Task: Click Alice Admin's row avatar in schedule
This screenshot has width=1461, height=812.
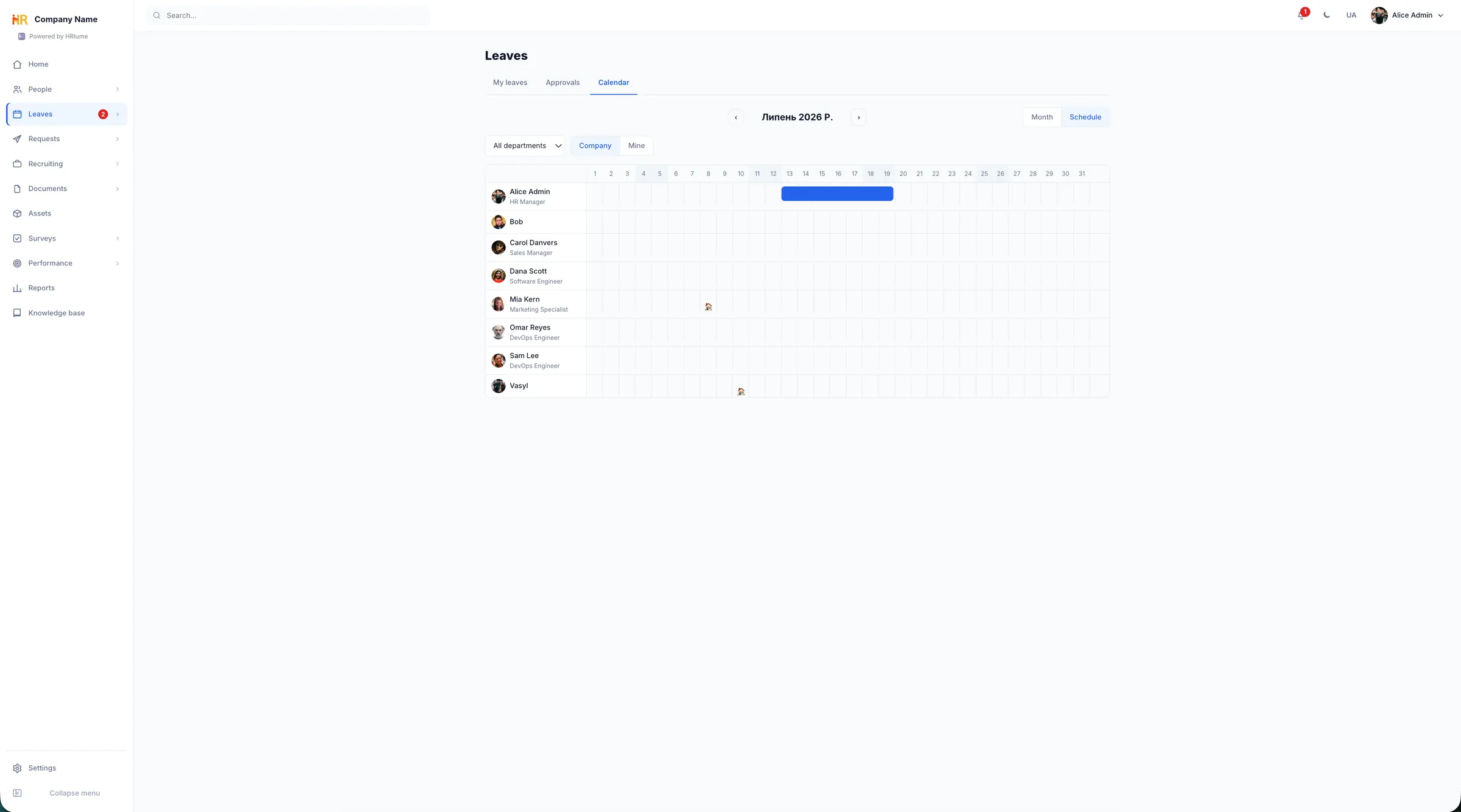Action: click(499, 197)
